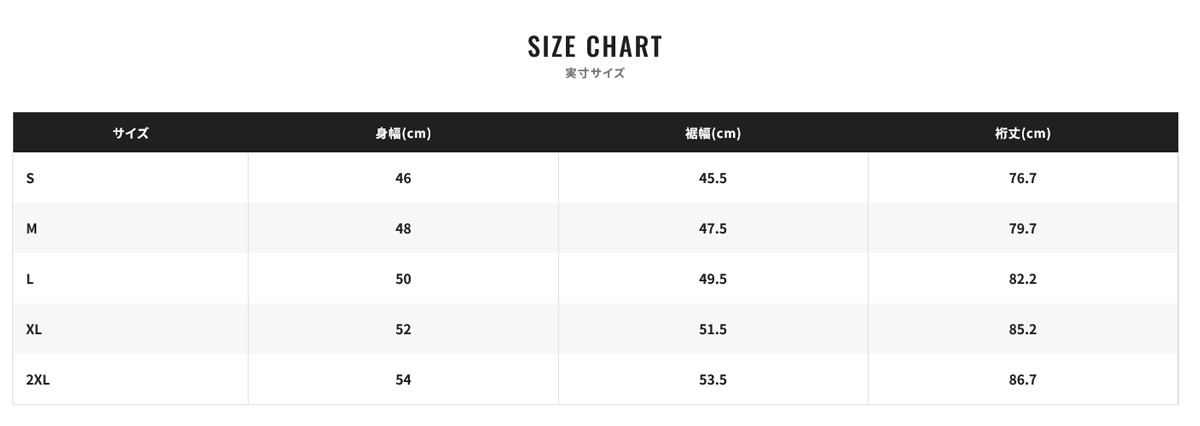Click the L size row label
This screenshot has height=426, width=1200.
coord(30,279)
